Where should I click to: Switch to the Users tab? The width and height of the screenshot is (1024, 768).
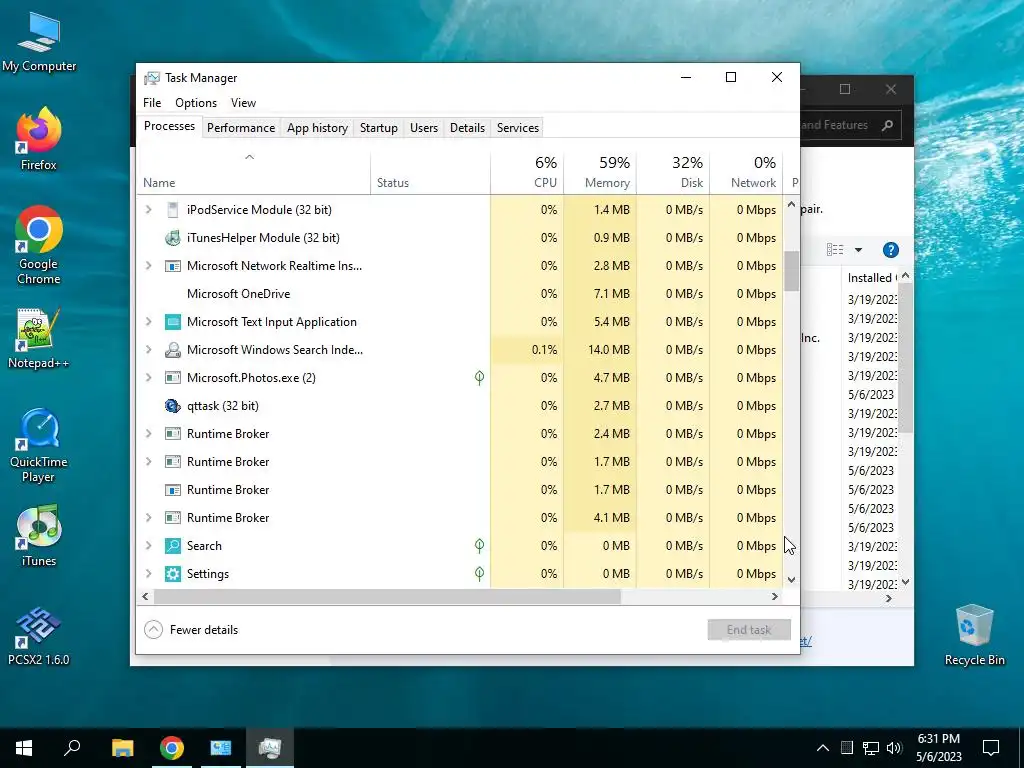[x=424, y=128]
